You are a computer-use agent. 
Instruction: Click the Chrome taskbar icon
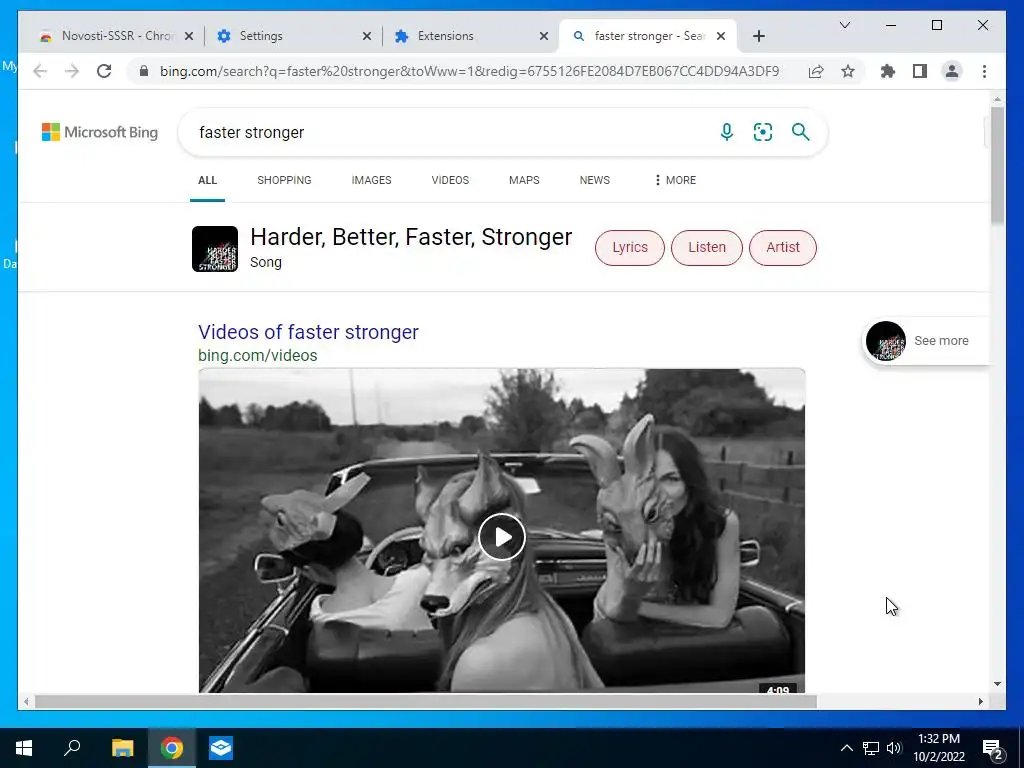coord(172,748)
